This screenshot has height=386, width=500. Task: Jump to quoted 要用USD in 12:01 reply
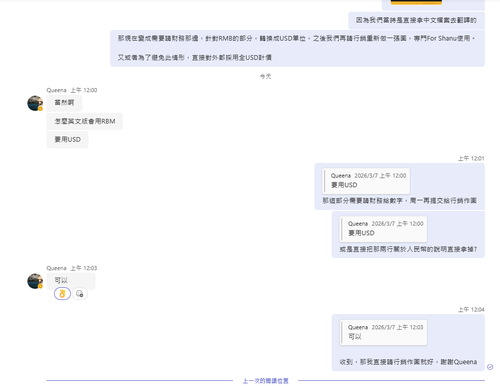(x=366, y=181)
